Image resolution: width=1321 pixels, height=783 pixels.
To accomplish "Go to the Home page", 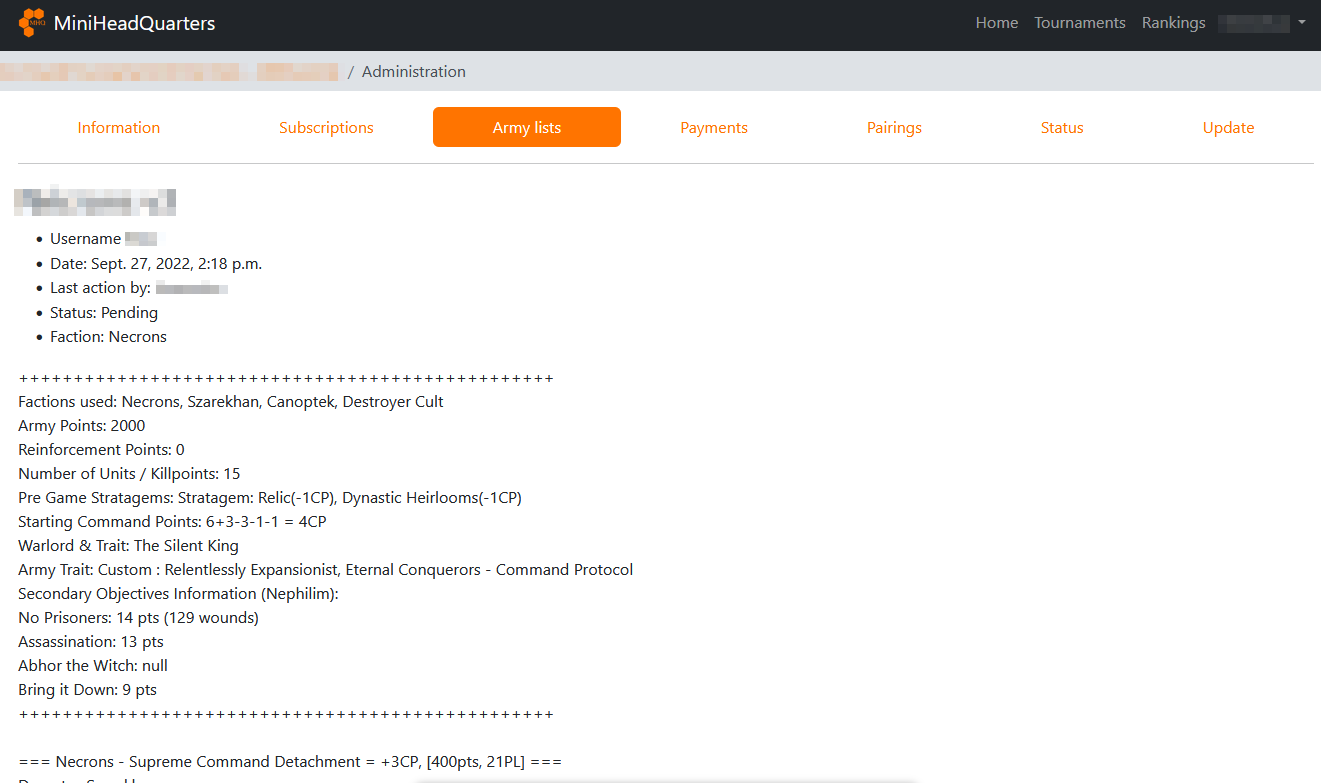I will [x=996, y=23].
